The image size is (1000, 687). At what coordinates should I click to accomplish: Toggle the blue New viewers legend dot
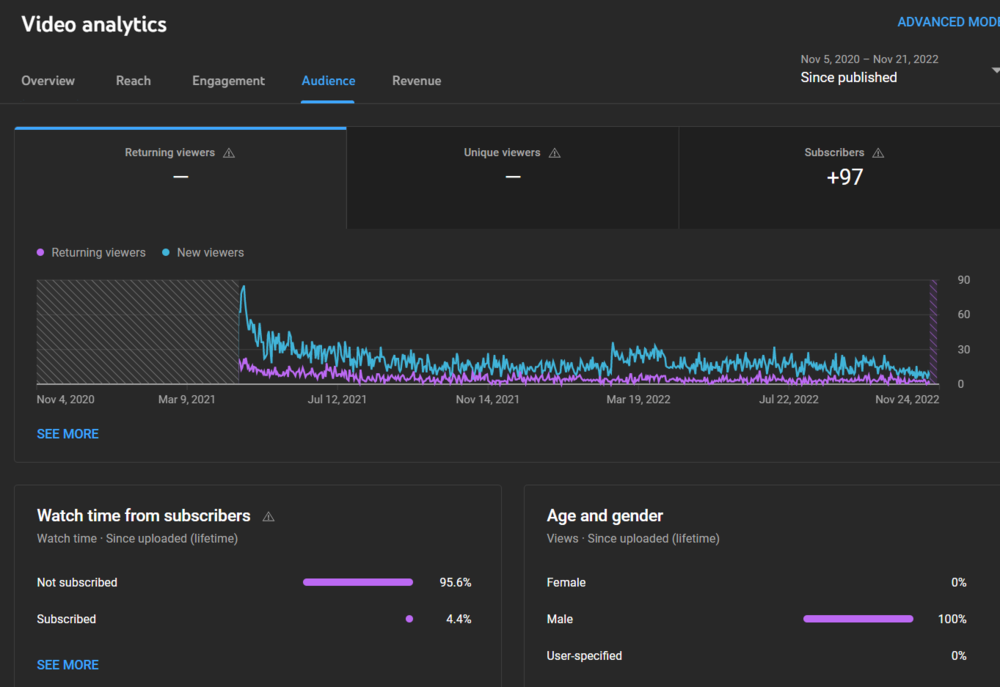166,253
